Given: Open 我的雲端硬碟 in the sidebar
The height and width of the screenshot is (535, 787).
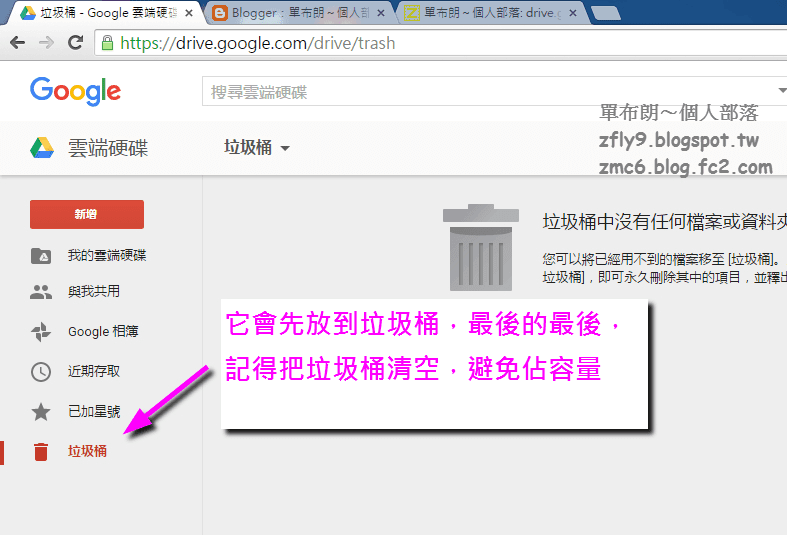Looking at the screenshot, I should (x=107, y=255).
